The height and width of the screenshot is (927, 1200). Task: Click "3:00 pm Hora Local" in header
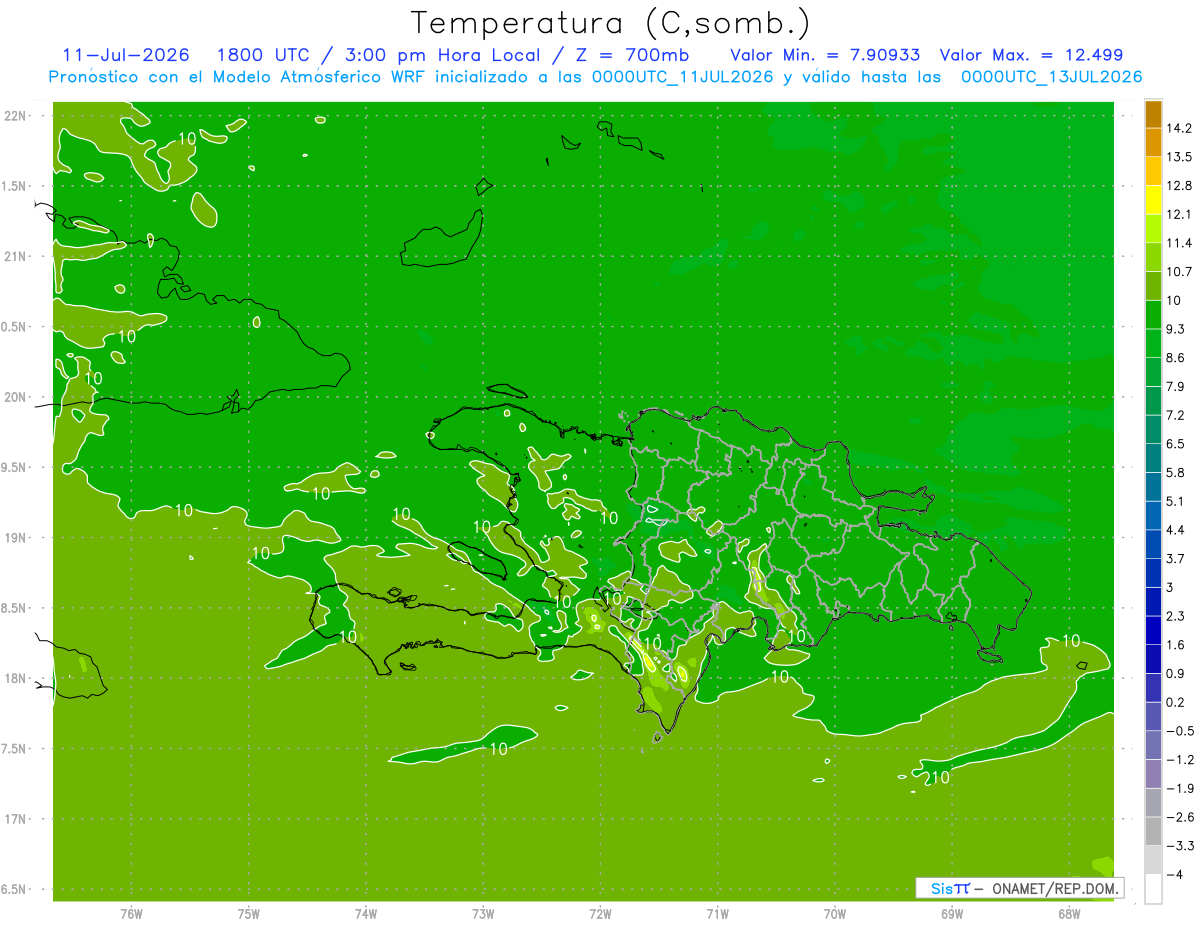click(444, 55)
